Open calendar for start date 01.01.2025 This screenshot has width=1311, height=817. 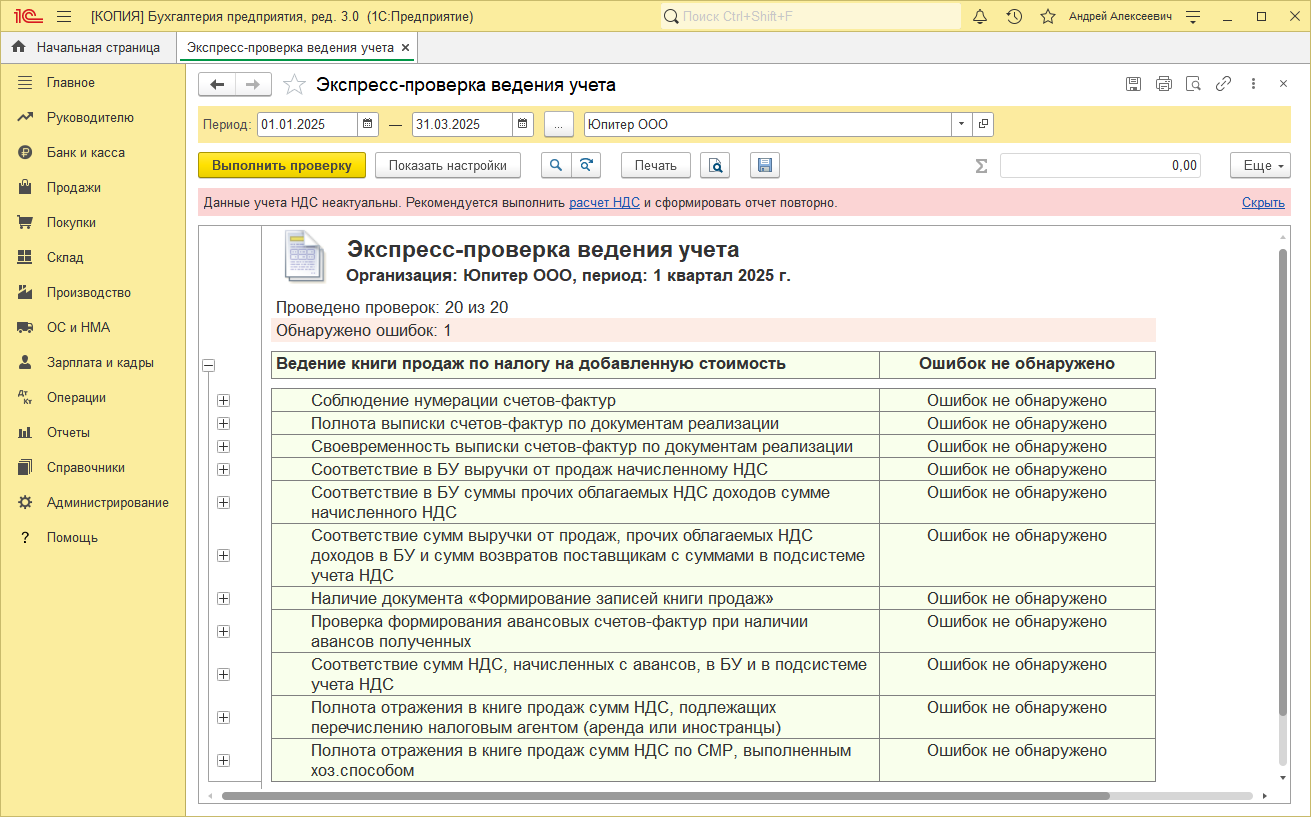coord(368,125)
